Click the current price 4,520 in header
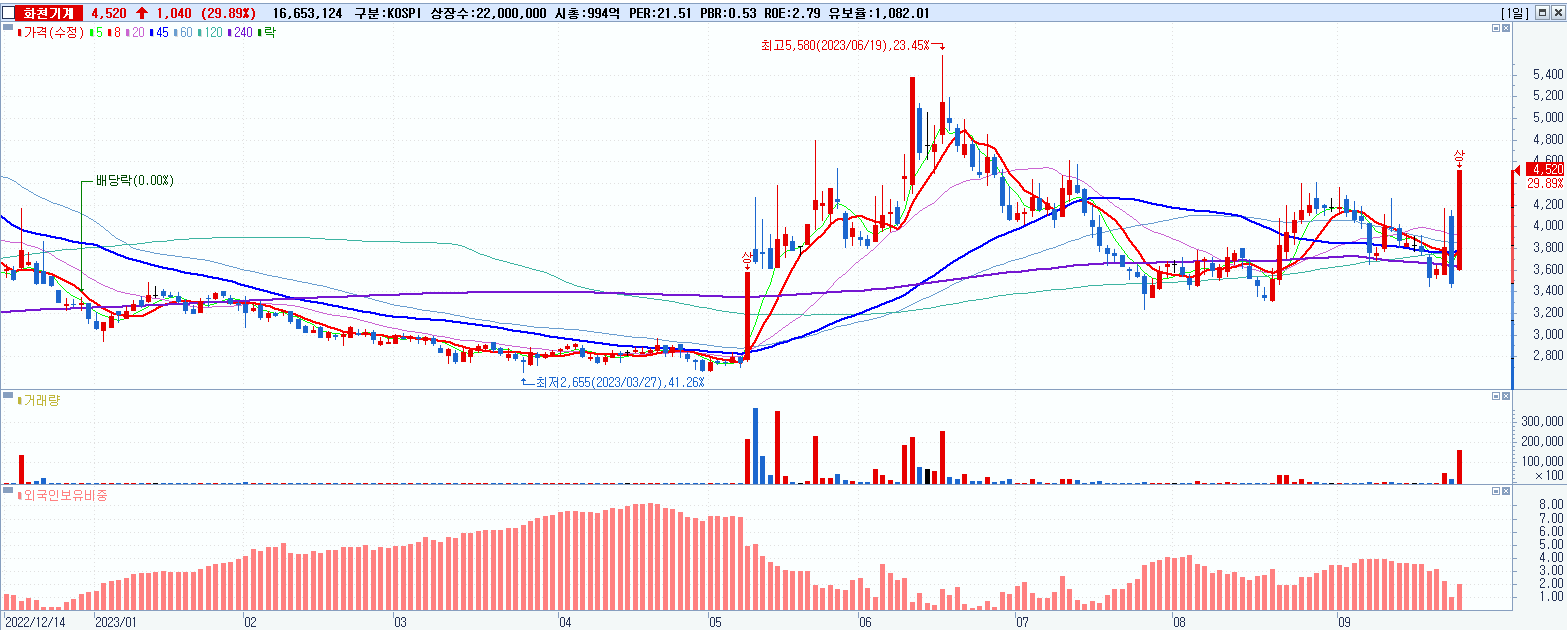The image size is (1567, 630). (x=108, y=13)
